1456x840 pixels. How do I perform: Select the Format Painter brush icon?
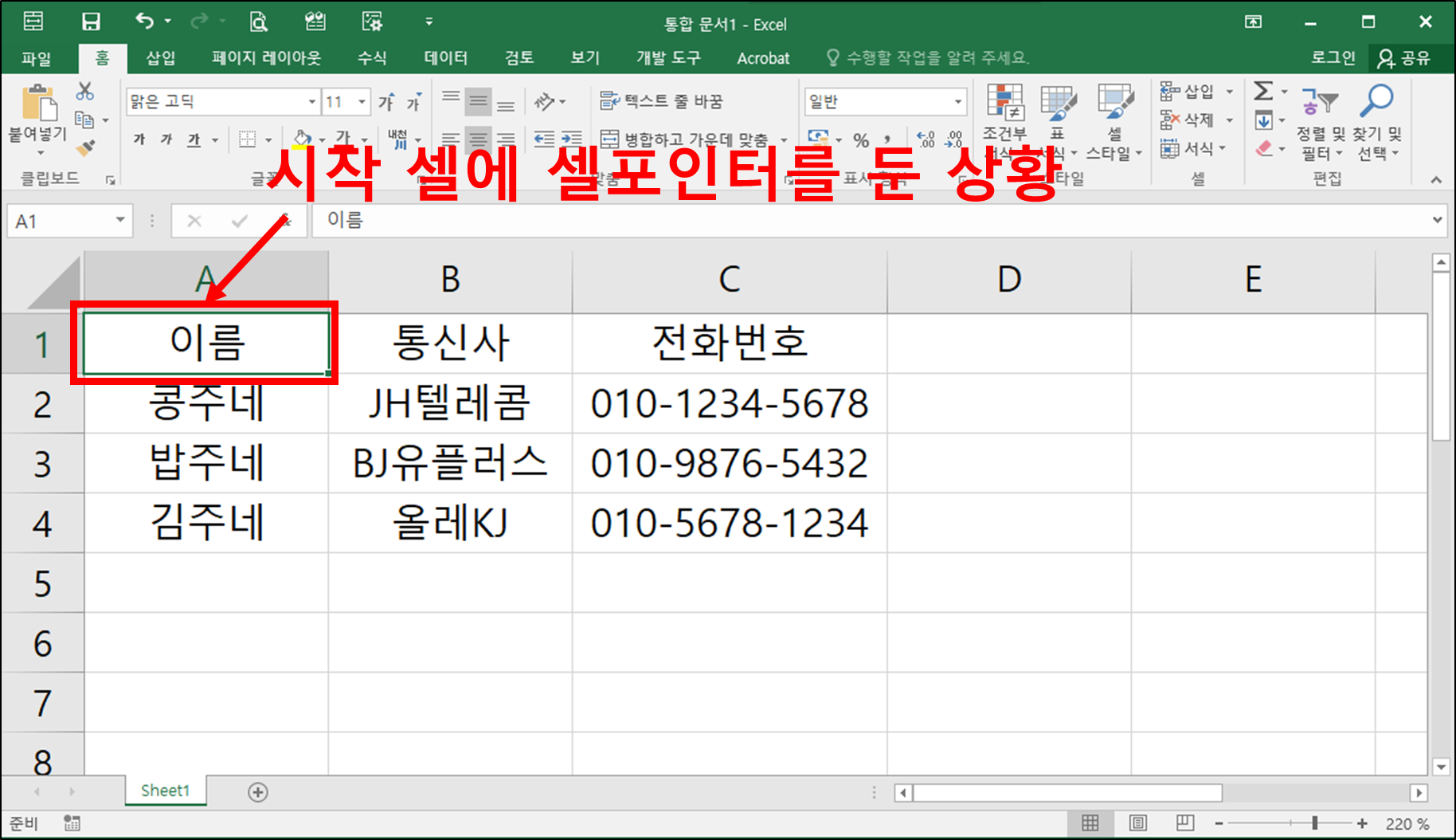point(85,147)
